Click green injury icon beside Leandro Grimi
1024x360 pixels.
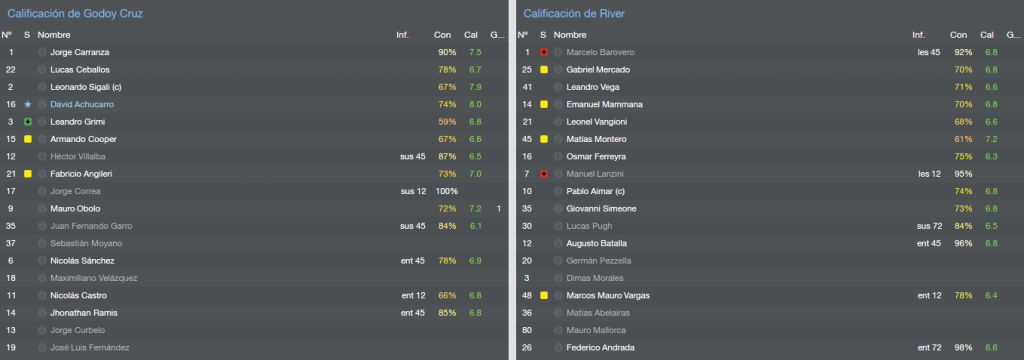[x=27, y=122]
